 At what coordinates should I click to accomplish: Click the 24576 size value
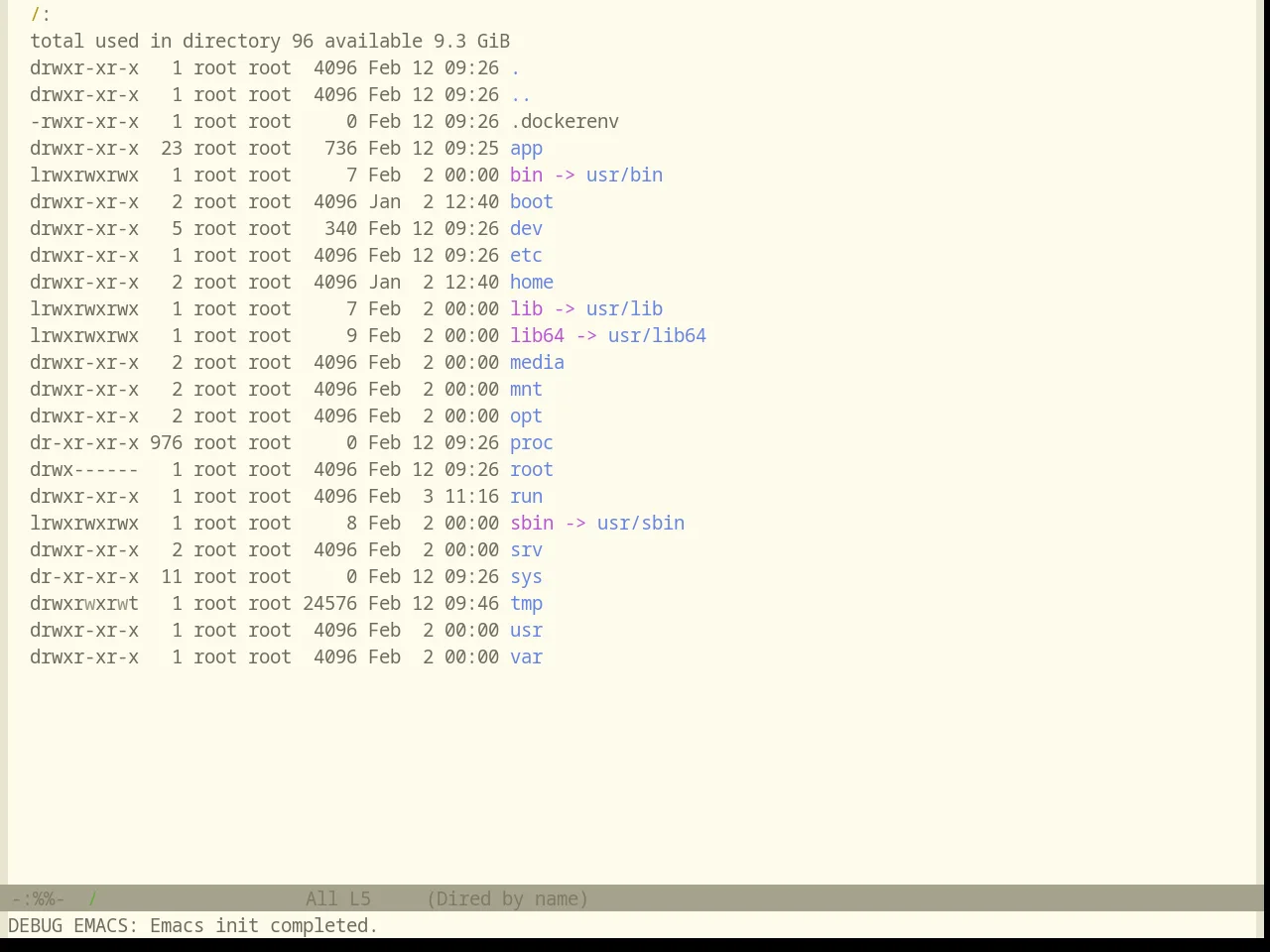[x=329, y=604]
